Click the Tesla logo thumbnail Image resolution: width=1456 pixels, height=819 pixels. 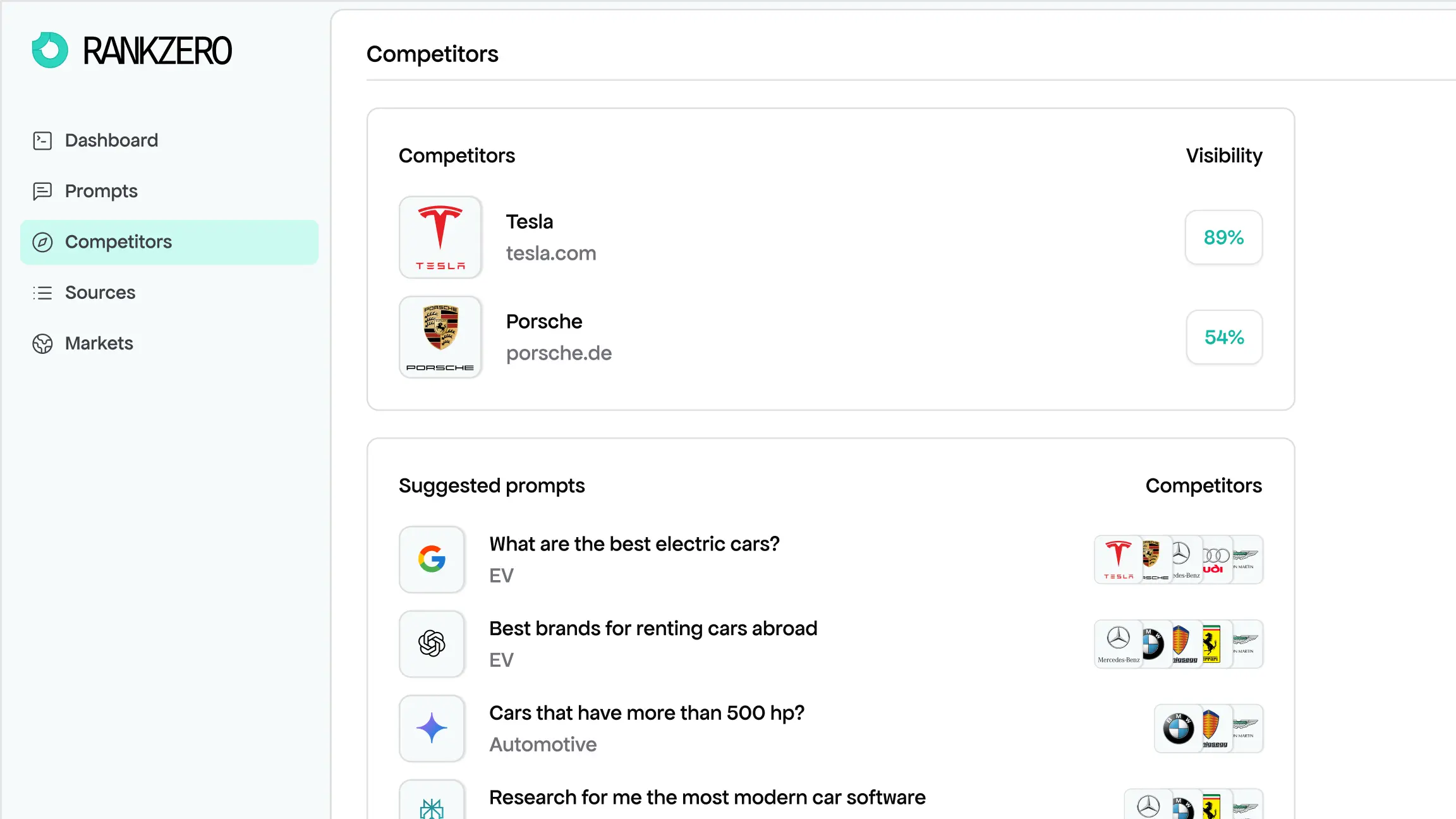point(440,237)
